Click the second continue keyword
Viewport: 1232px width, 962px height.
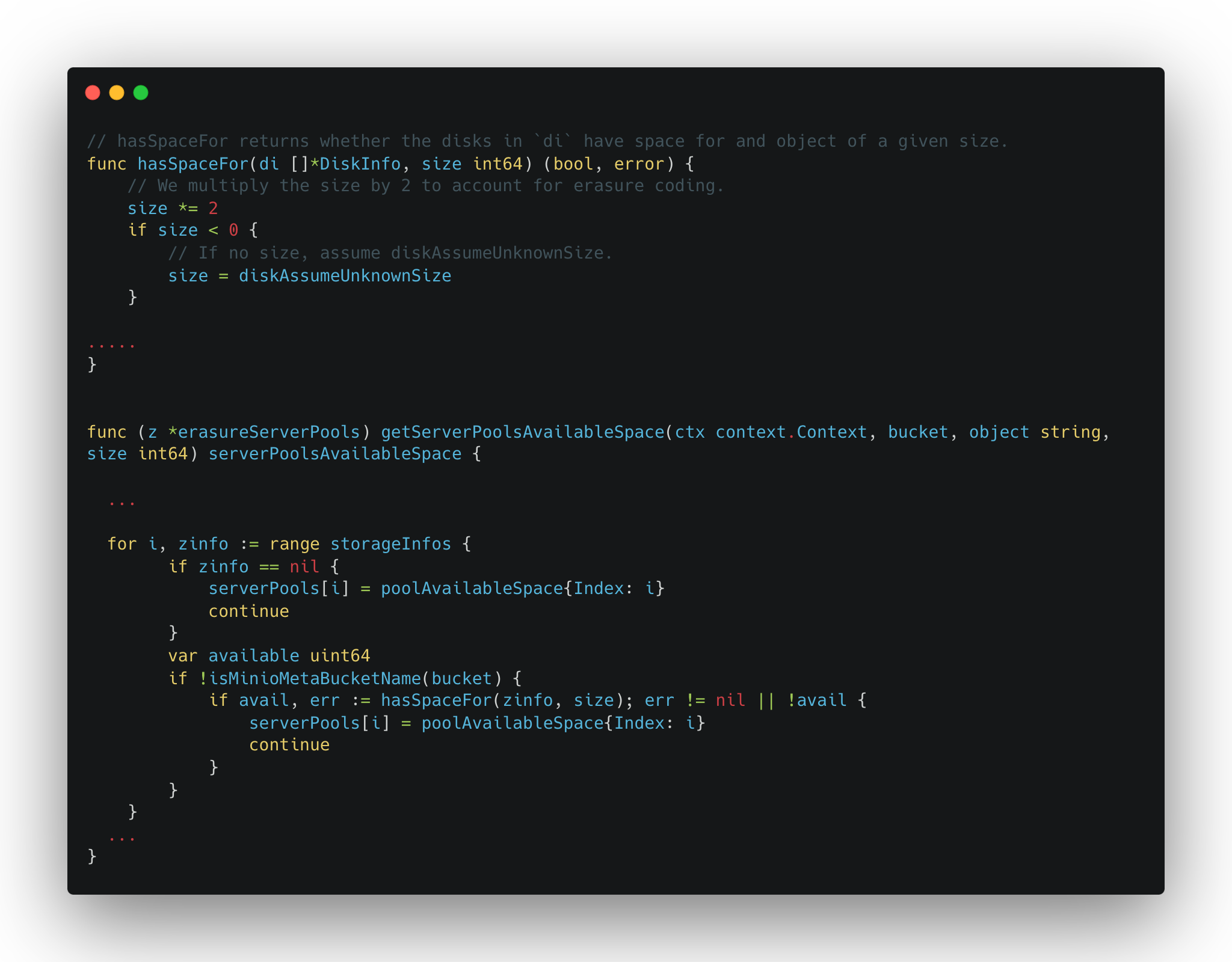289,745
